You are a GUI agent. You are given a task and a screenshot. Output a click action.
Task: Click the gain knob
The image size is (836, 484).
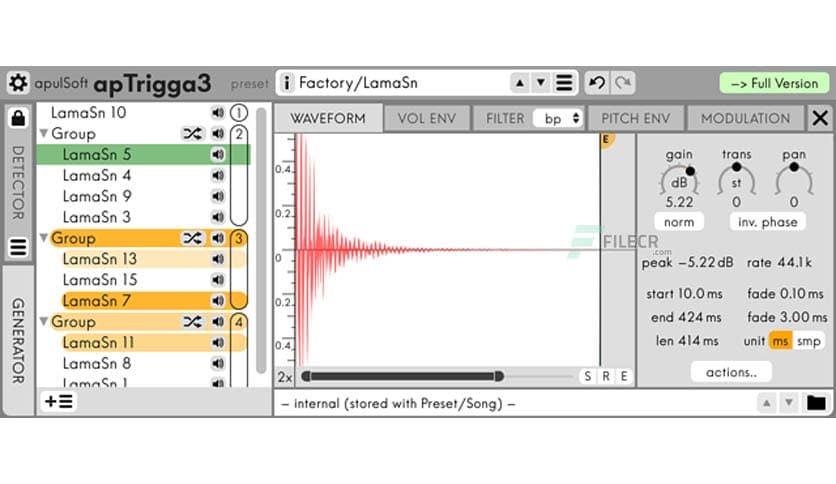679,182
